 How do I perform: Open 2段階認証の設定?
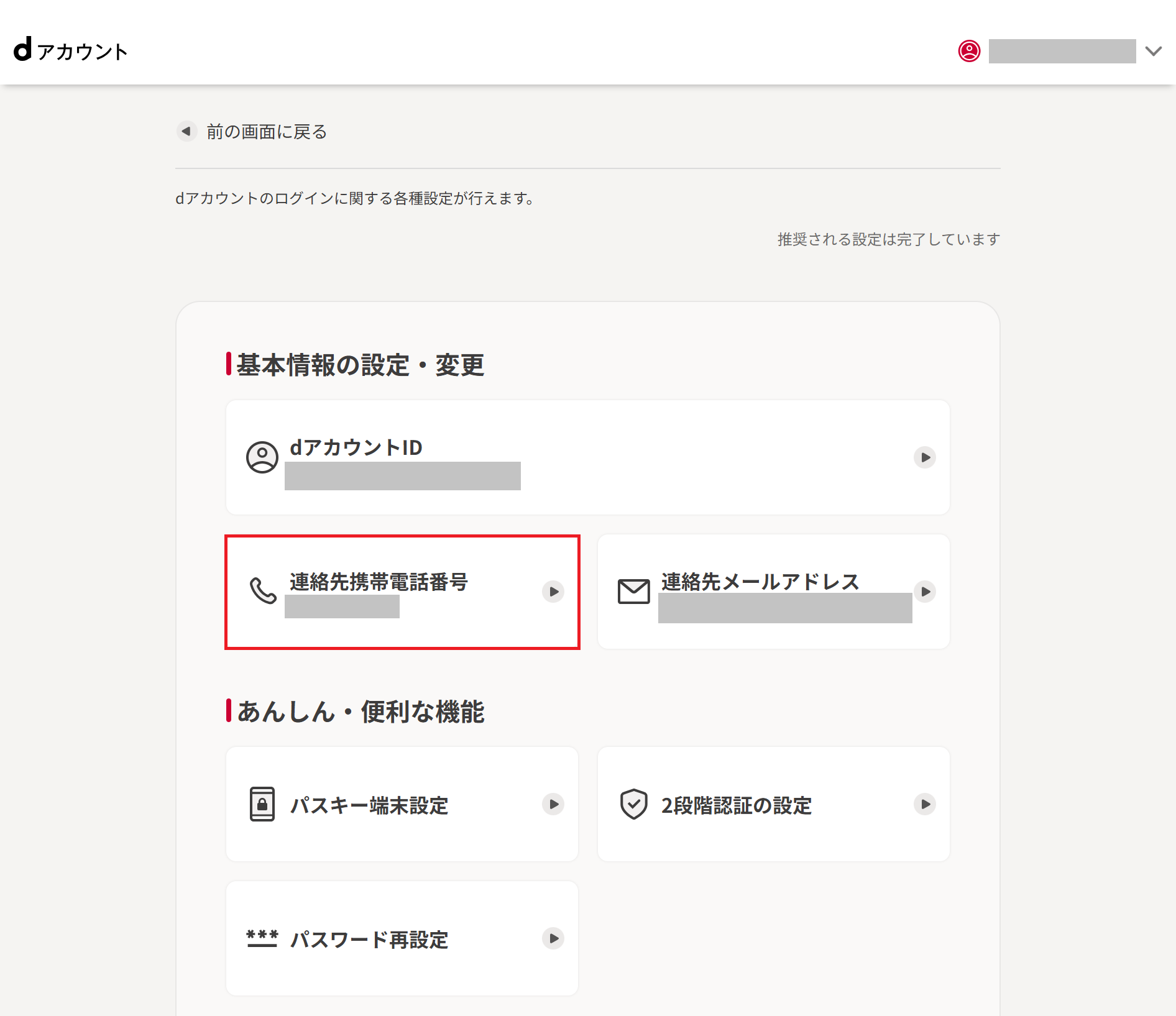click(774, 804)
